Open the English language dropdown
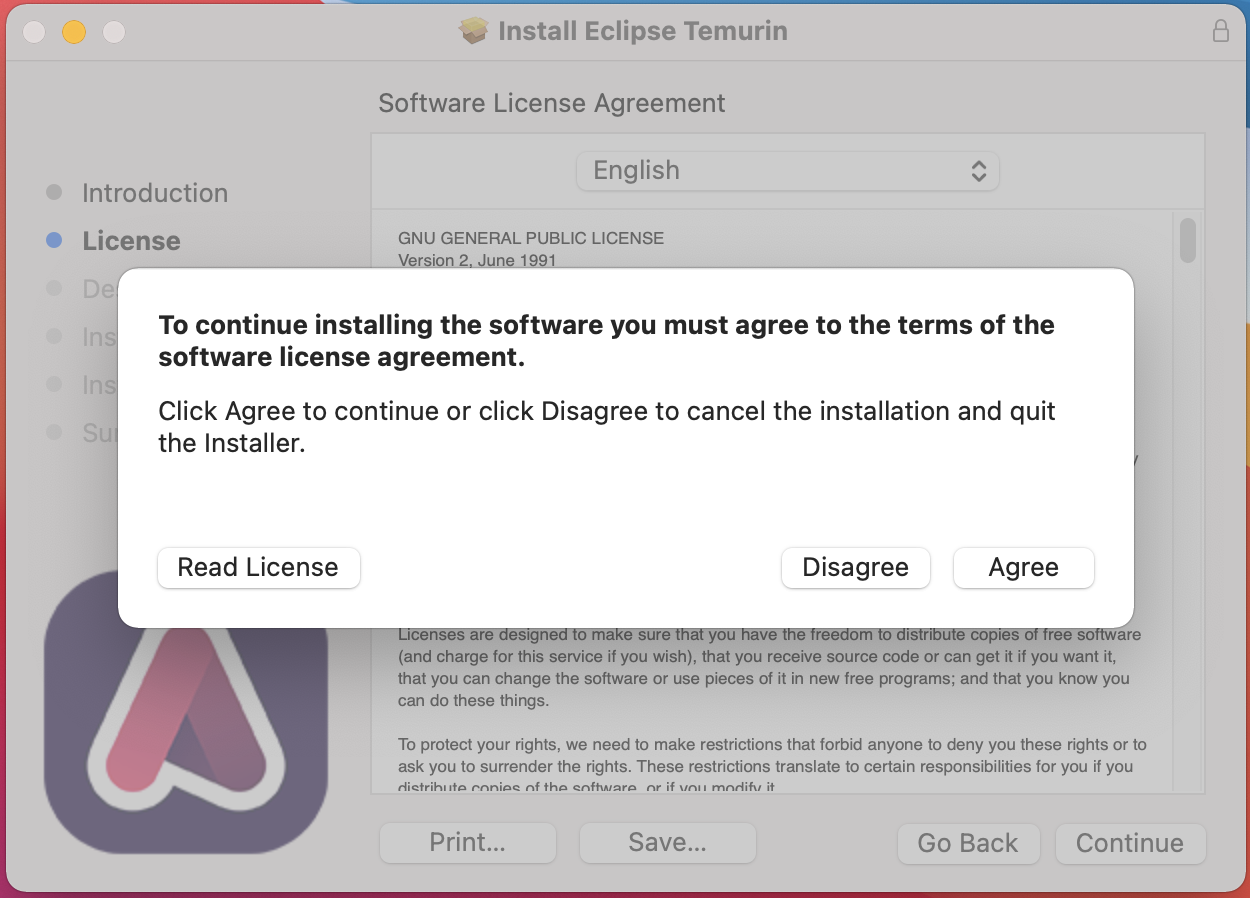 click(x=788, y=171)
